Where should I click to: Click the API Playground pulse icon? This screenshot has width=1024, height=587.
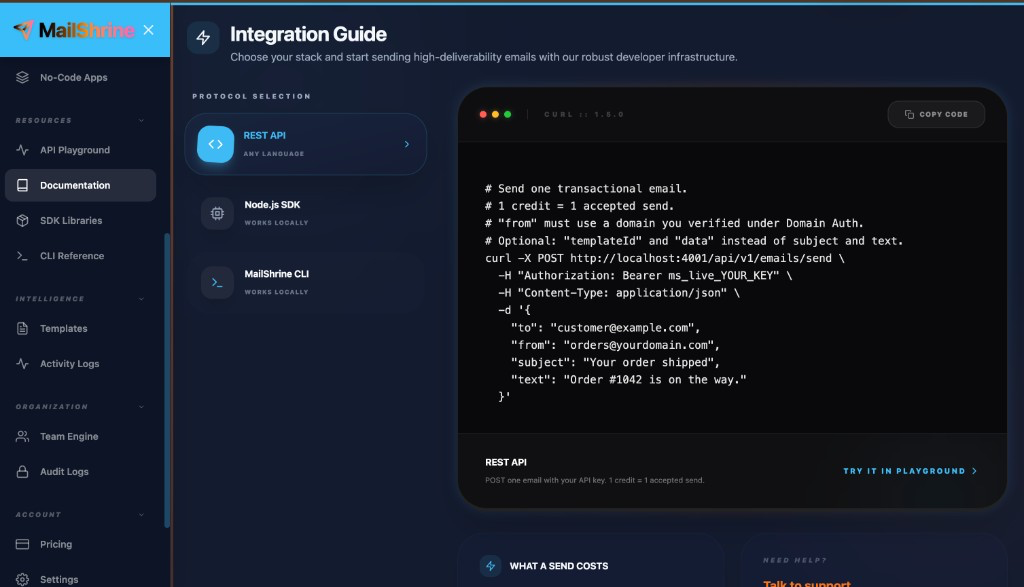[22, 150]
